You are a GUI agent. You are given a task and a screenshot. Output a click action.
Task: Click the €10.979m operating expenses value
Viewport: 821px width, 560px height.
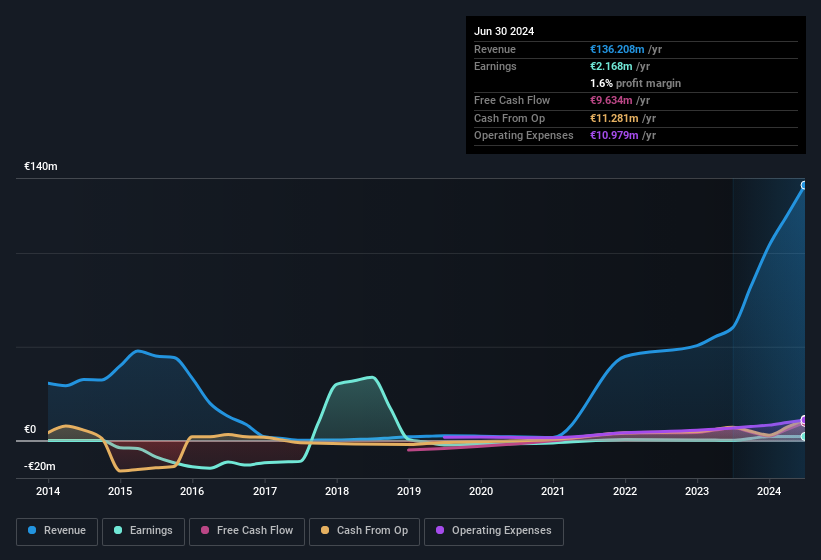tap(614, 135)
